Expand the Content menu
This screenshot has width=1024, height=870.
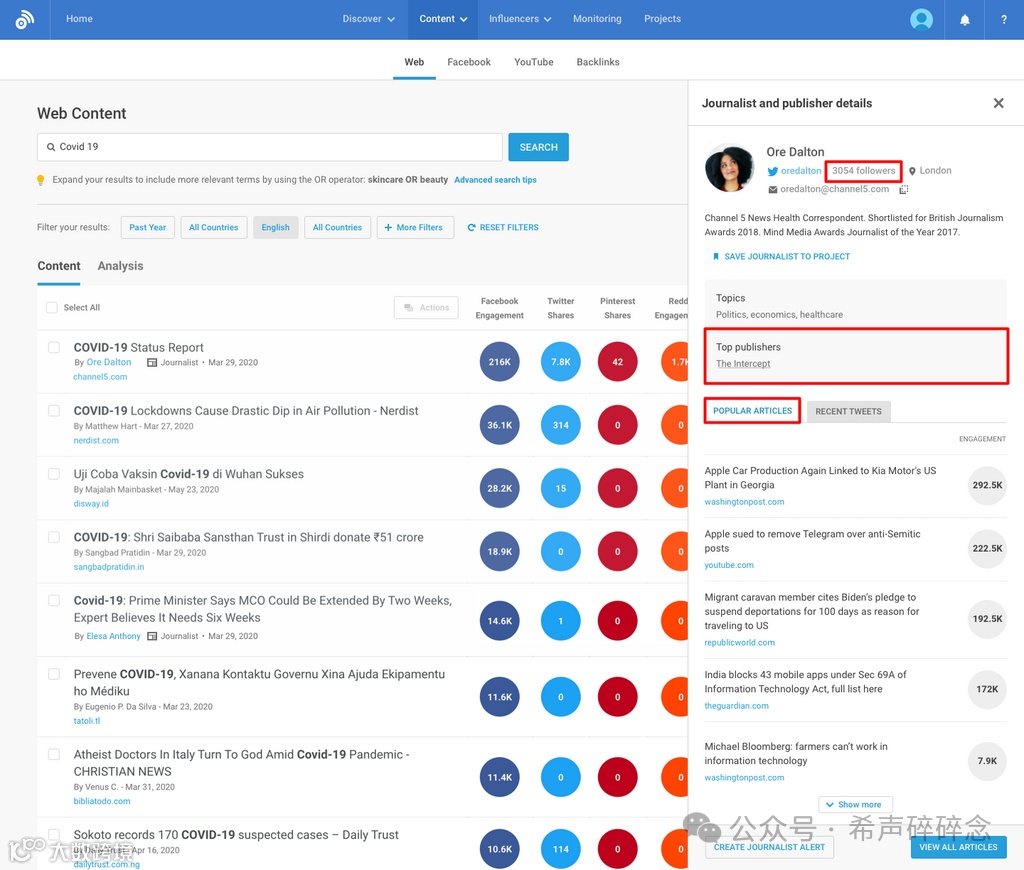pos(443,19)
